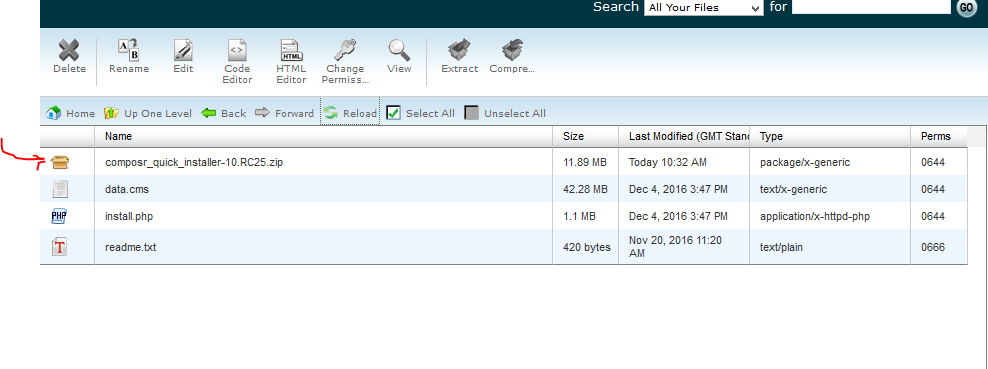Click 0644 permissions of the zip file
This screenshot has width=988, height=369.
(933, 162)
